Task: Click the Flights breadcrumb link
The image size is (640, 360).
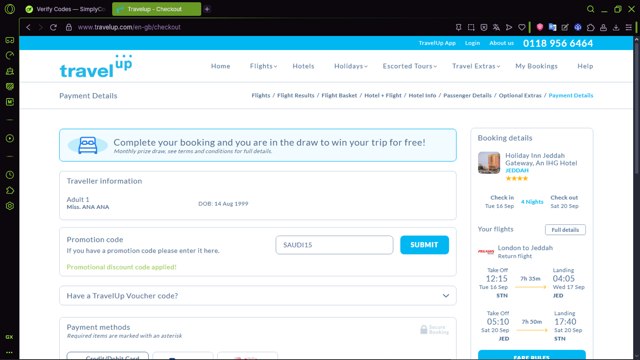Action: (x=261, y=96)
